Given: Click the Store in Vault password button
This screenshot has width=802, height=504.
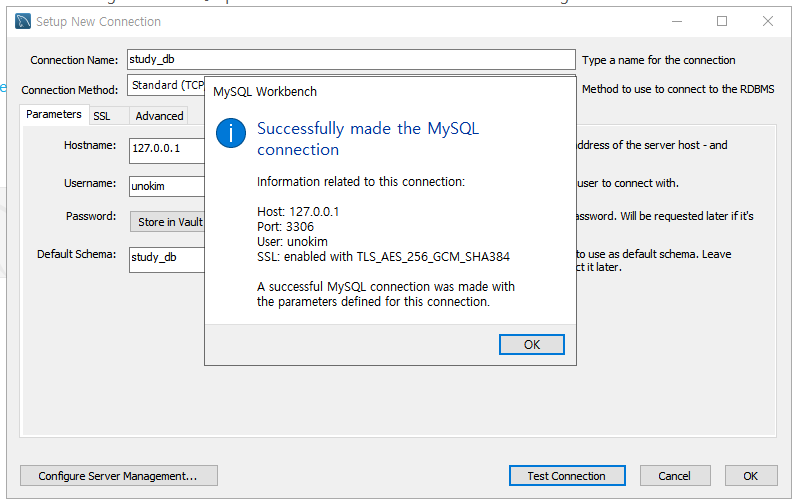Looking at the screenshot, I should coord(167,222).
